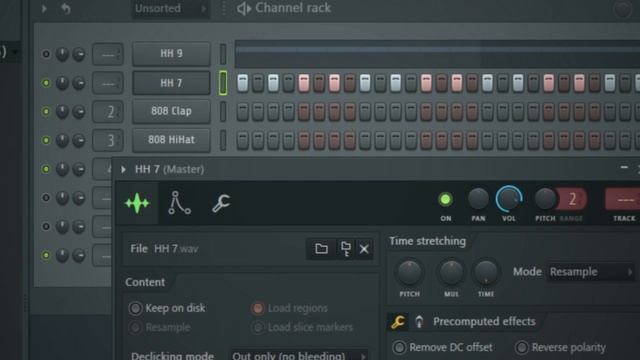Viewport: 640px width, 360px height.
Task: Click the VOL knob in HH 7 window
Action: click(x=509, y=199)
